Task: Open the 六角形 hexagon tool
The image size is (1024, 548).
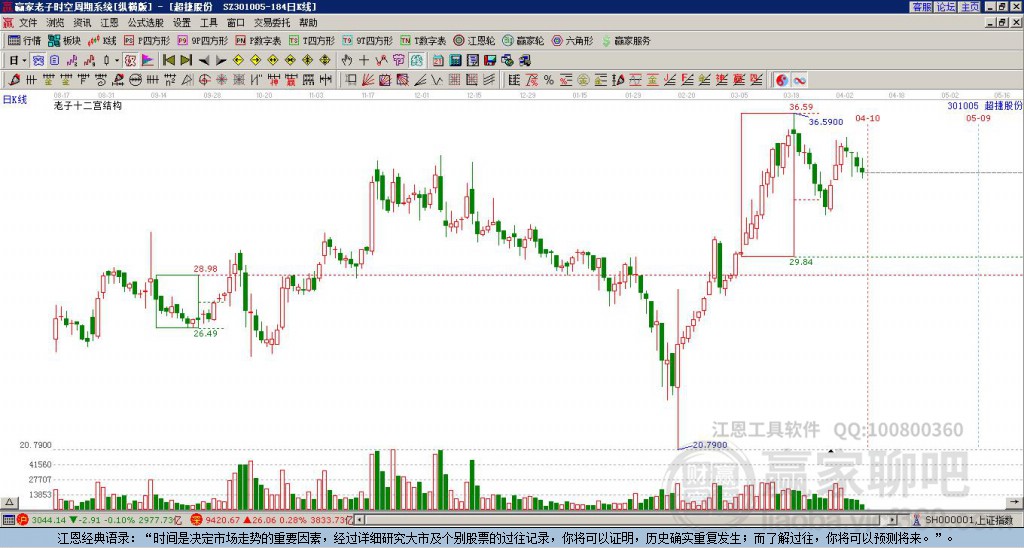Action: coord(573,40)
